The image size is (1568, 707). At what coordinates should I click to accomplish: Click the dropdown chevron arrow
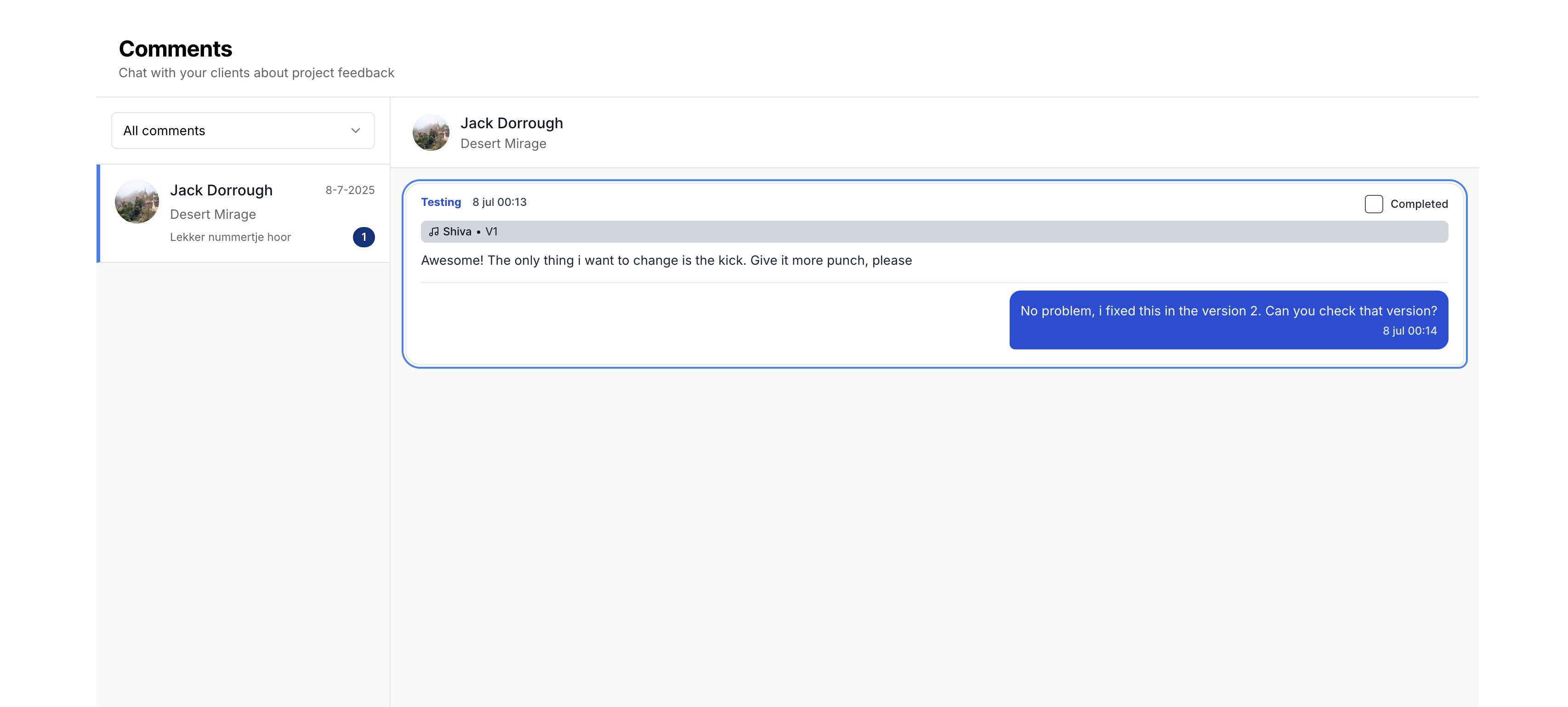tap(356, 130)
